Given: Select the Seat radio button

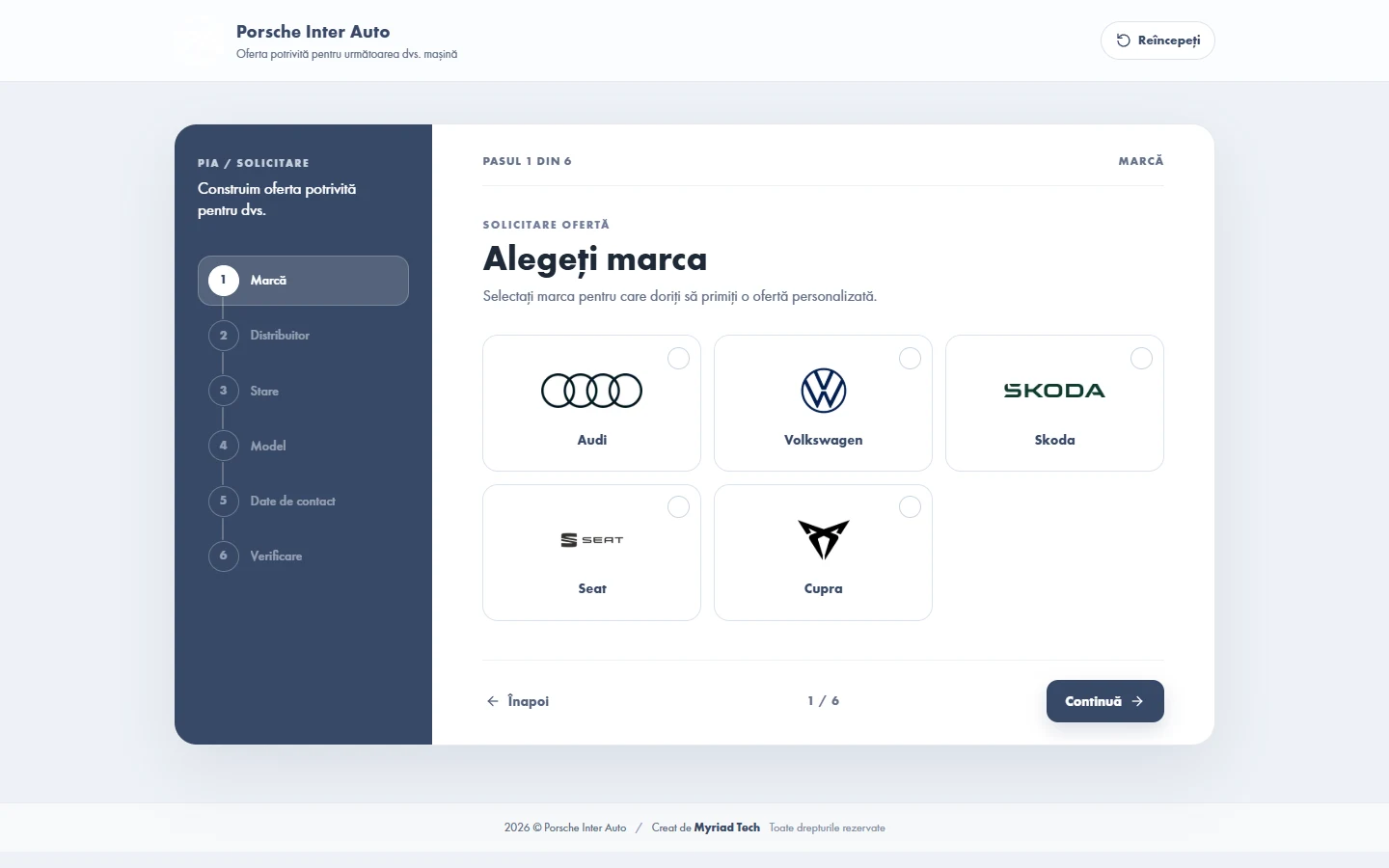Looking at the screenshot, I should [x=678, y=507].
